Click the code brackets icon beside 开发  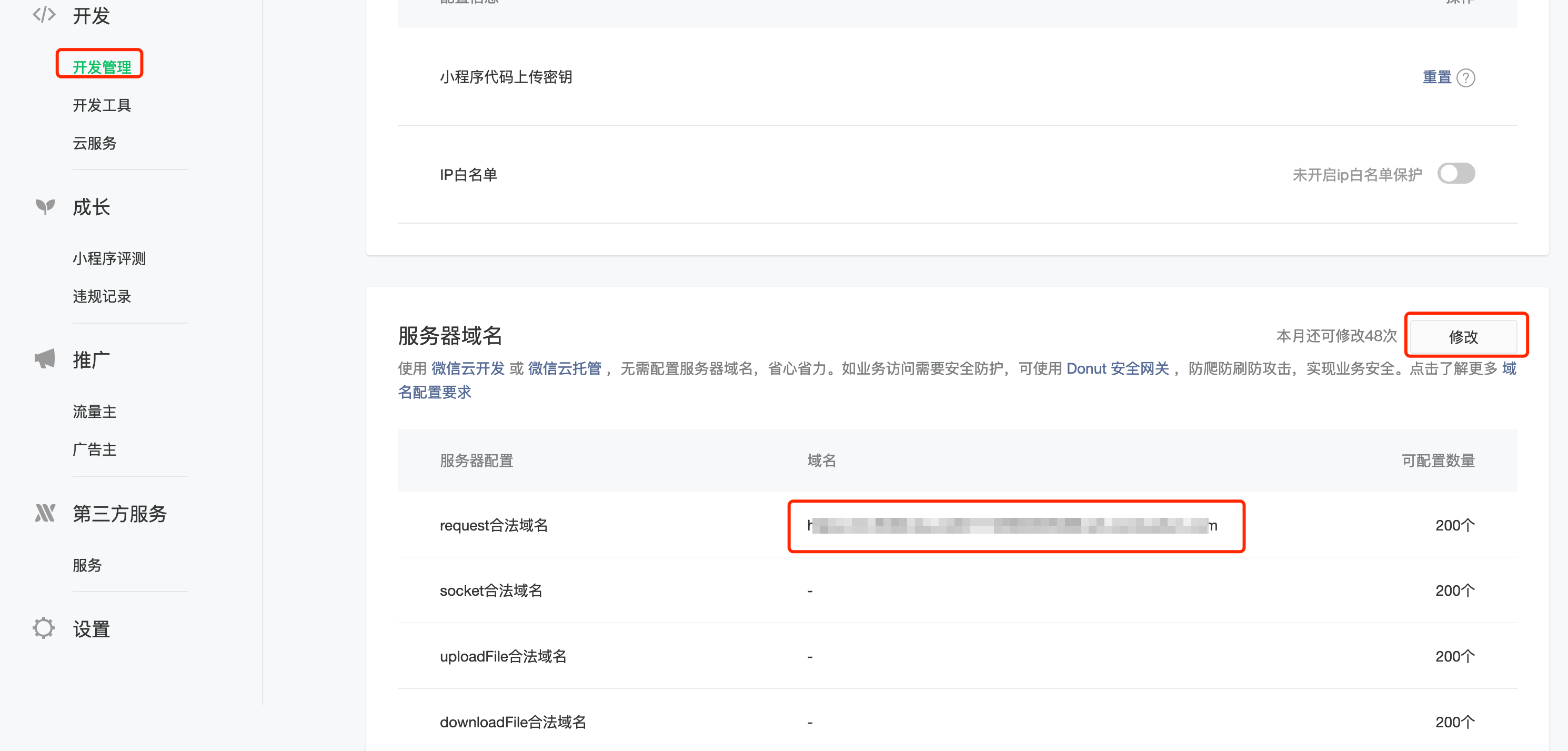pos(44,15)
